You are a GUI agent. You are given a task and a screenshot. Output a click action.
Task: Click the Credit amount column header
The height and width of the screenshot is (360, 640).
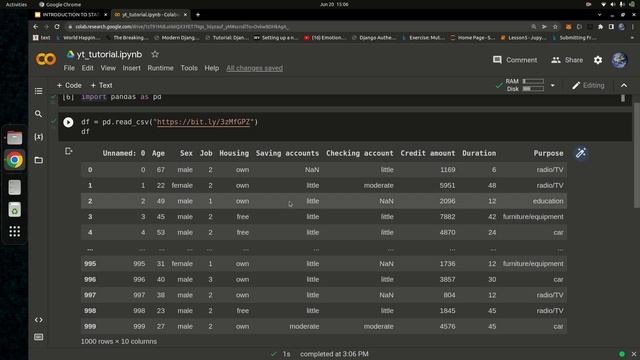click(x=427, y=153)
